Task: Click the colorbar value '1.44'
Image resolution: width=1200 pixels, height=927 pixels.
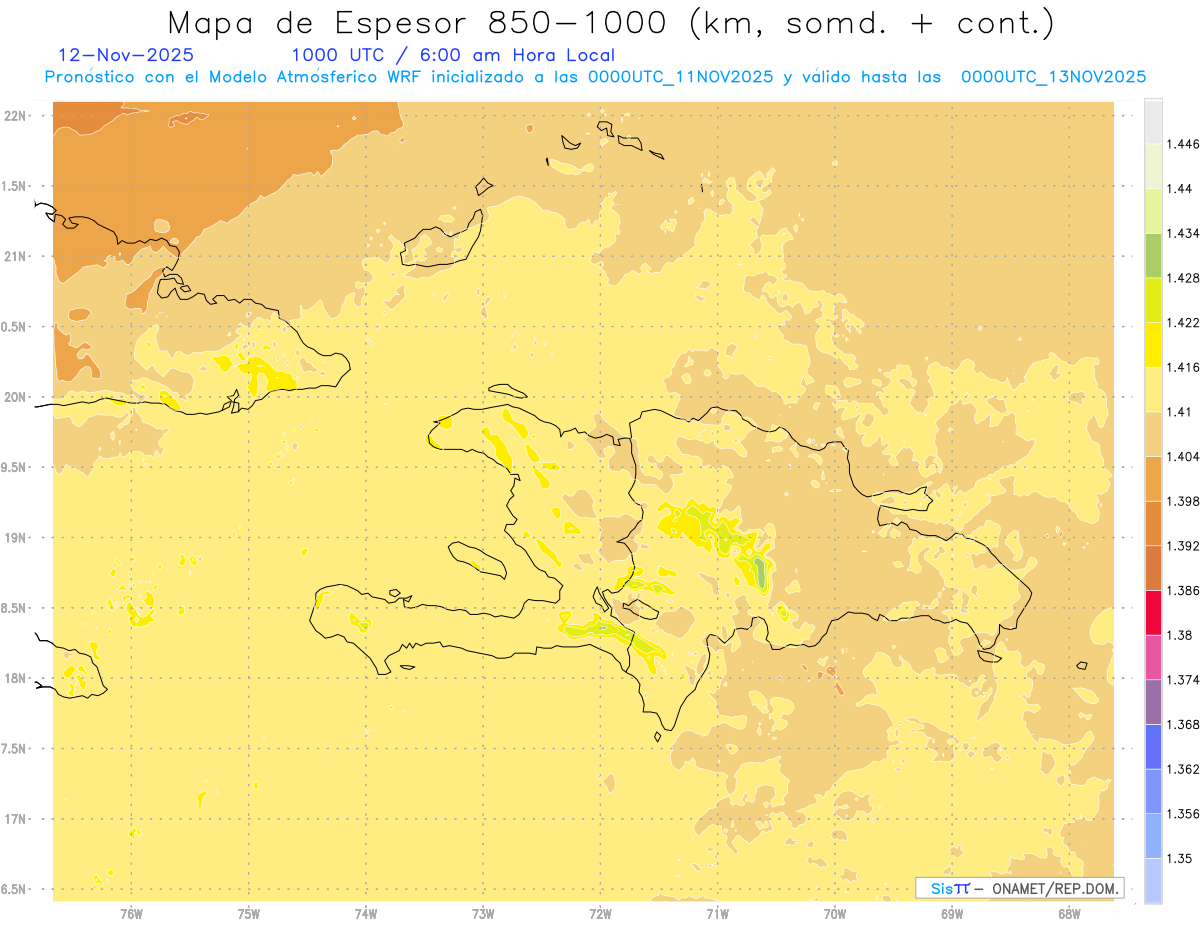Action: [x=1181, y=189]
